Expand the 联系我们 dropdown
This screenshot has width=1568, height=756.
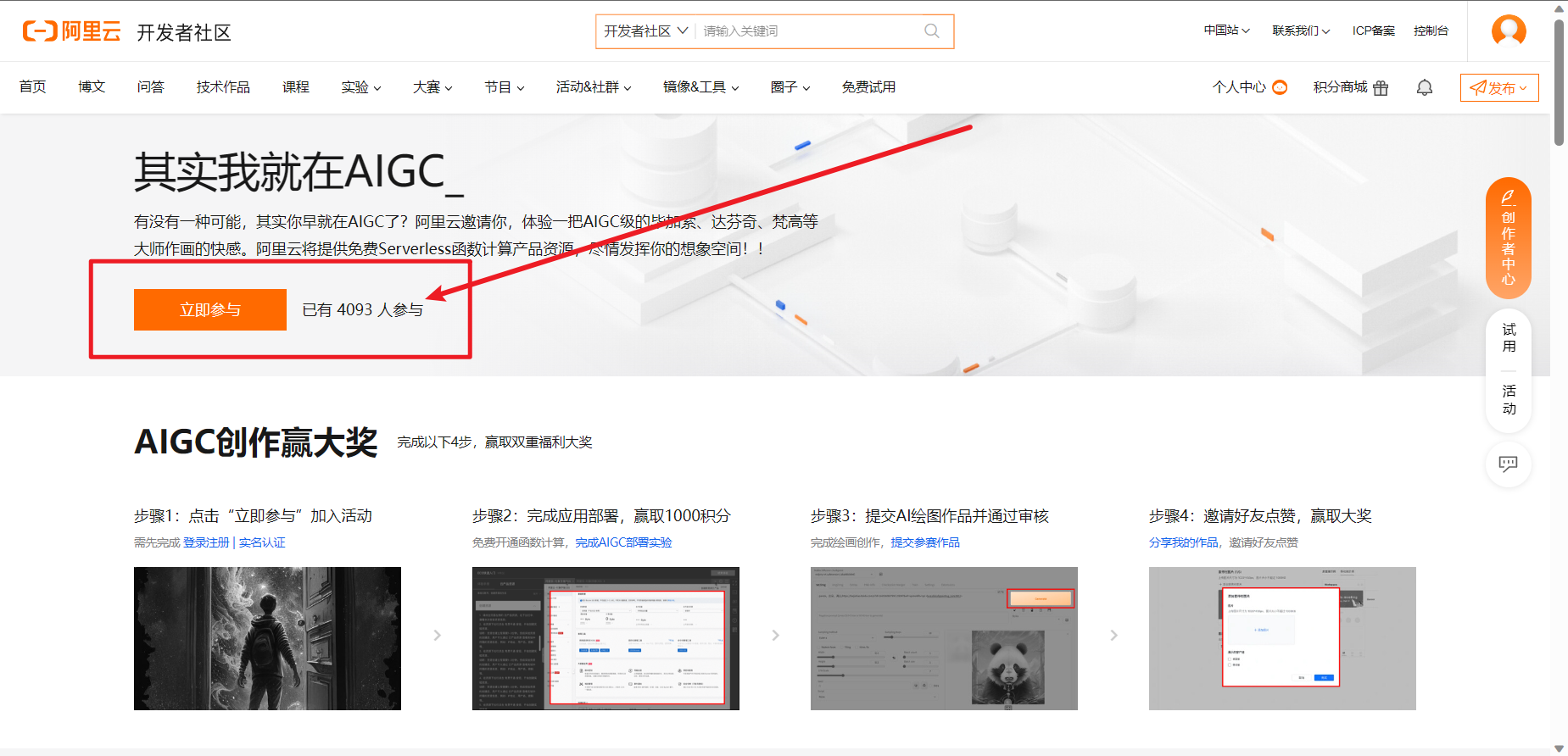pyautogui.click(x=1301, y=31)
